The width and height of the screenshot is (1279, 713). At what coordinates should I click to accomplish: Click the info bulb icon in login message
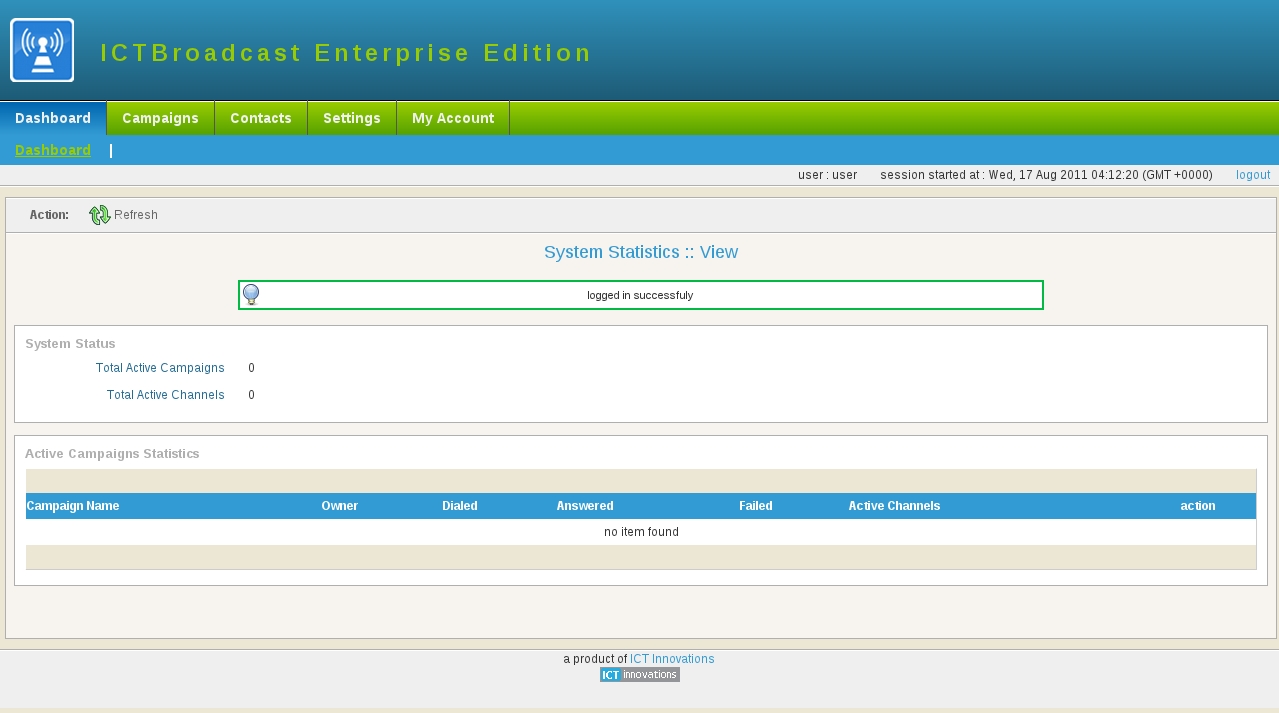point(251,295)
